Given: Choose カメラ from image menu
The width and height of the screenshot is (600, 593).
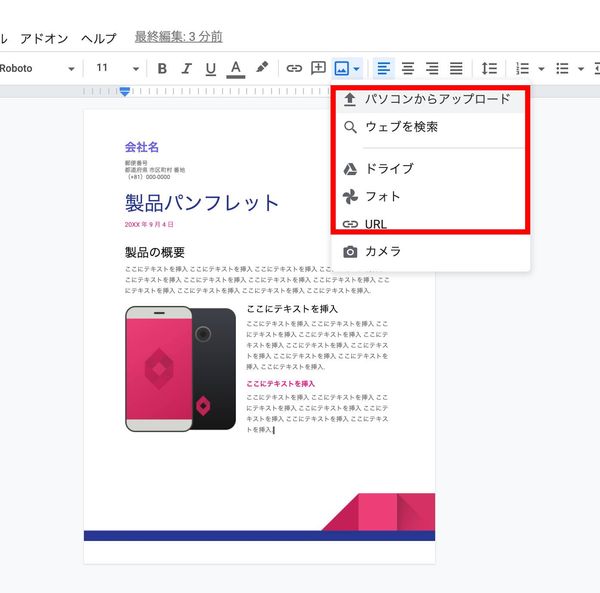Looking at the screenshot, I should click(430, 251).
